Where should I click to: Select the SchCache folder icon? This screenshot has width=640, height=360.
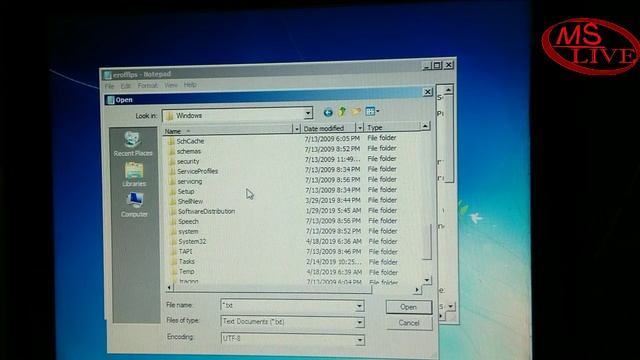point(171,141)
